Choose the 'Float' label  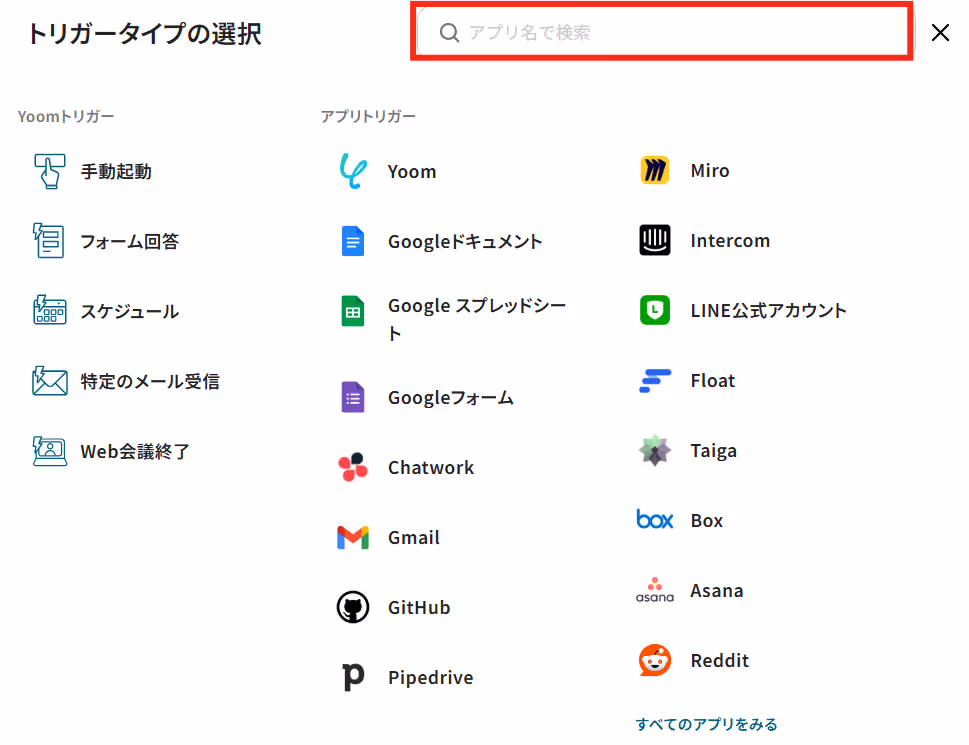[713, 381]
